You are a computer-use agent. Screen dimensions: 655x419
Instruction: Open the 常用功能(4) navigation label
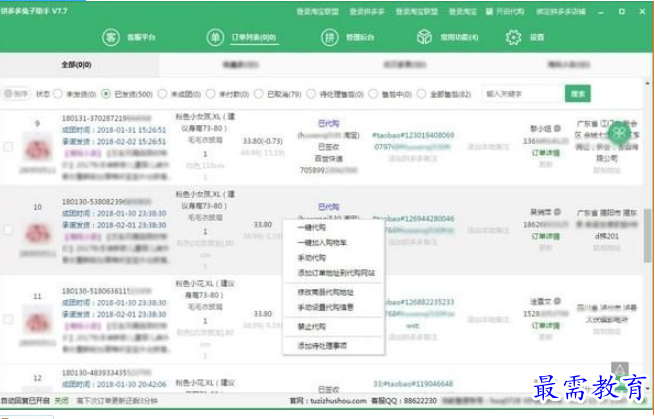coord(459,37)
